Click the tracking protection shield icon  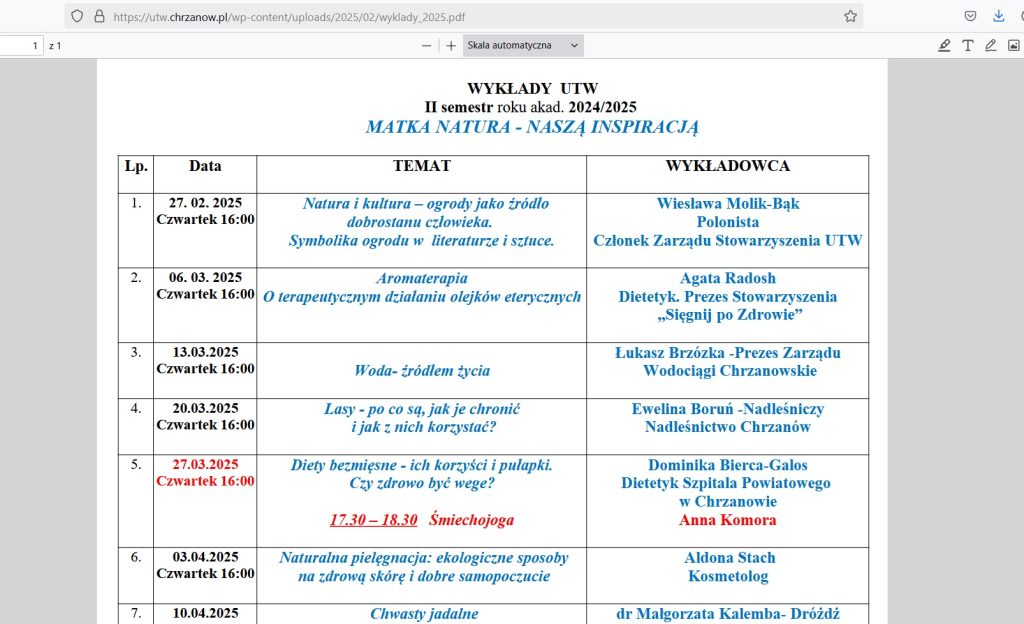77,16
